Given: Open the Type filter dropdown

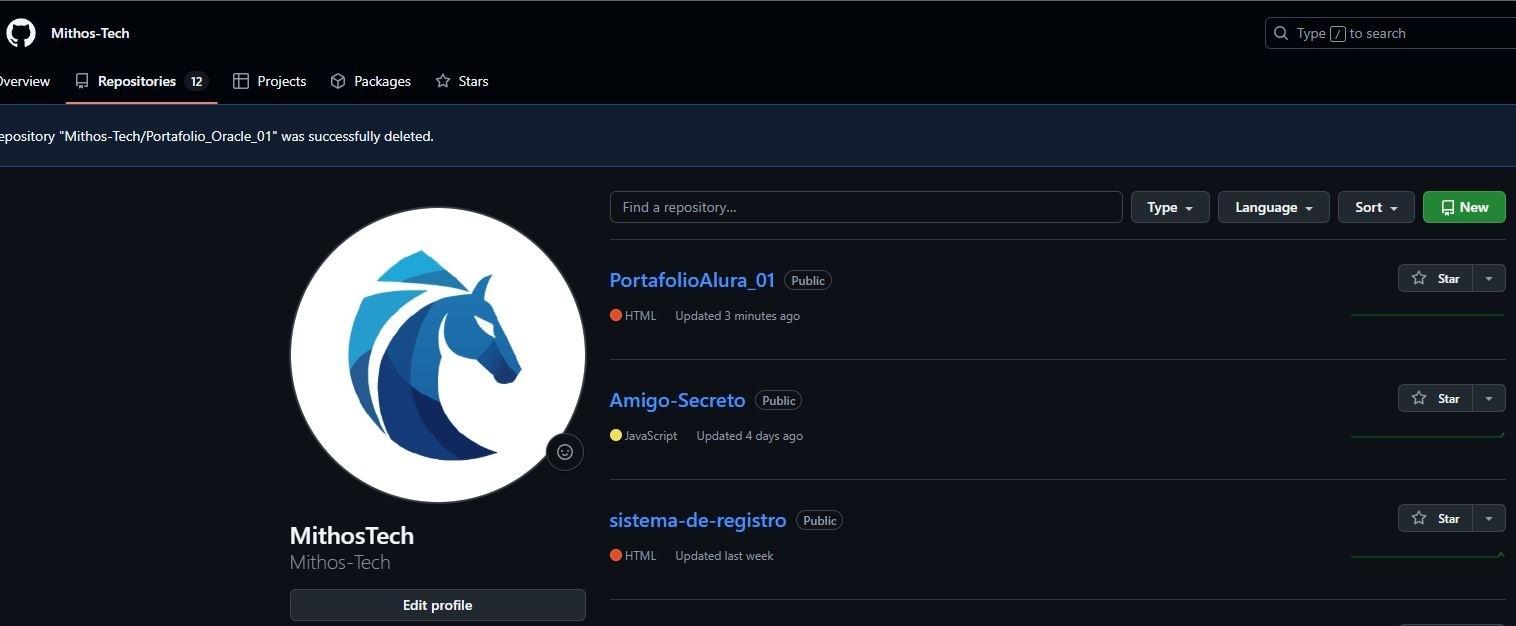Looking at the screenshot, I should point(1170,207).
